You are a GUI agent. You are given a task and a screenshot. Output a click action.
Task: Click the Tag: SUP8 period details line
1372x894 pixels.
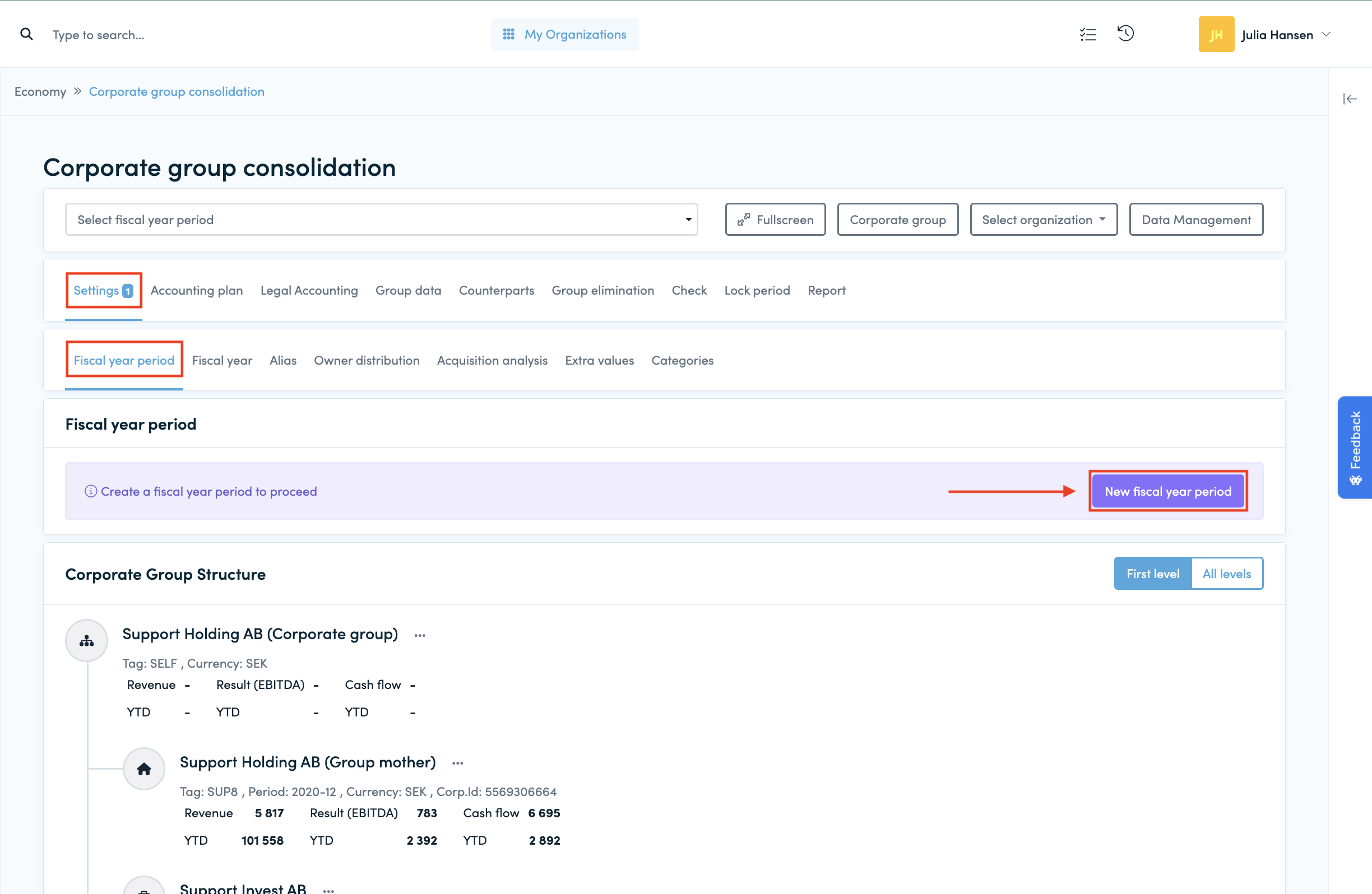(368, 791)
